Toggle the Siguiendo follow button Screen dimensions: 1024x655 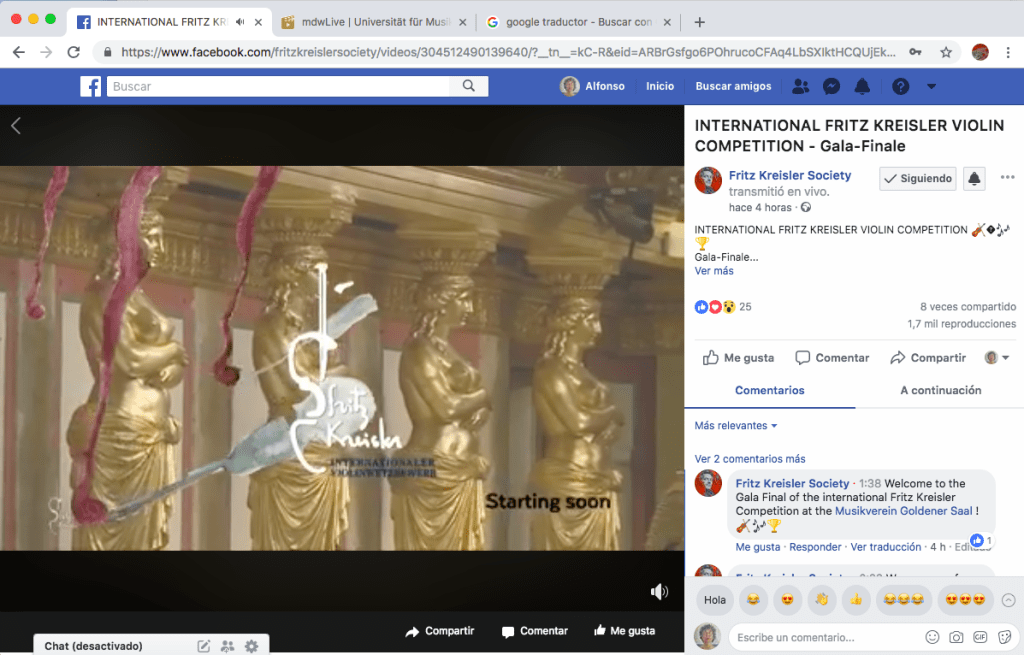[917, 178]
